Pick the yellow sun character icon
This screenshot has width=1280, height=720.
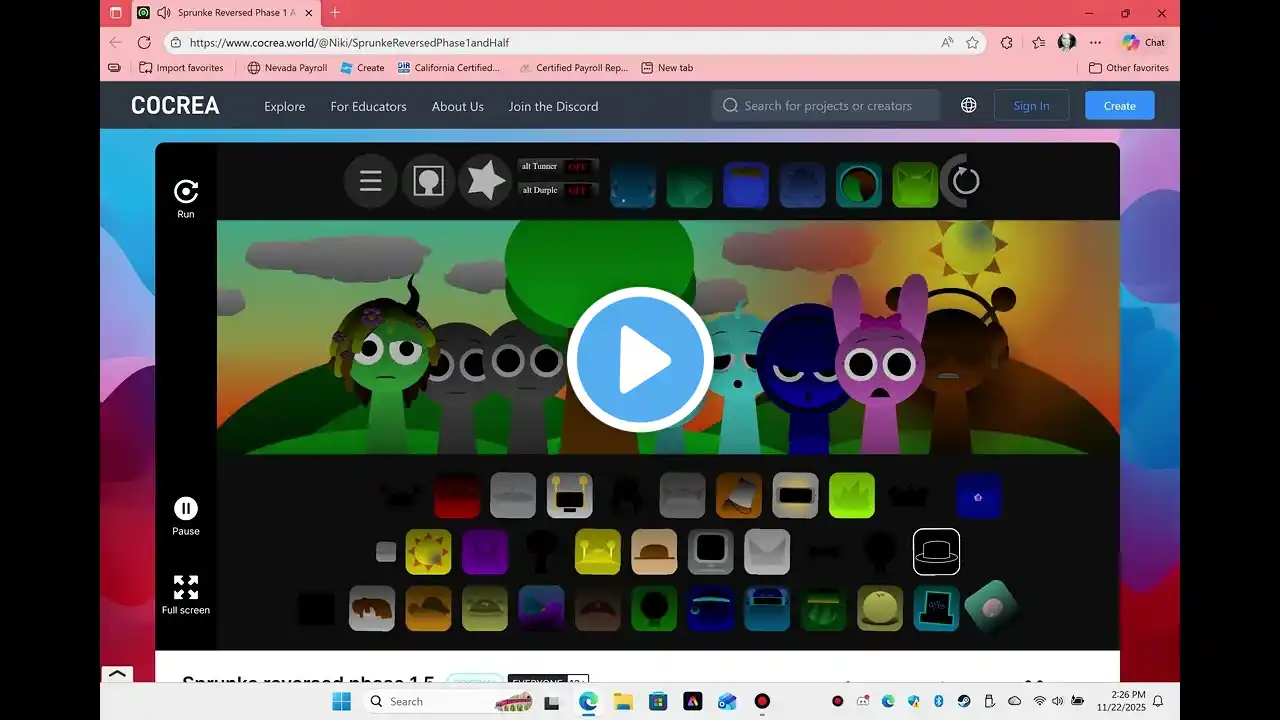[x=428, y=552]
